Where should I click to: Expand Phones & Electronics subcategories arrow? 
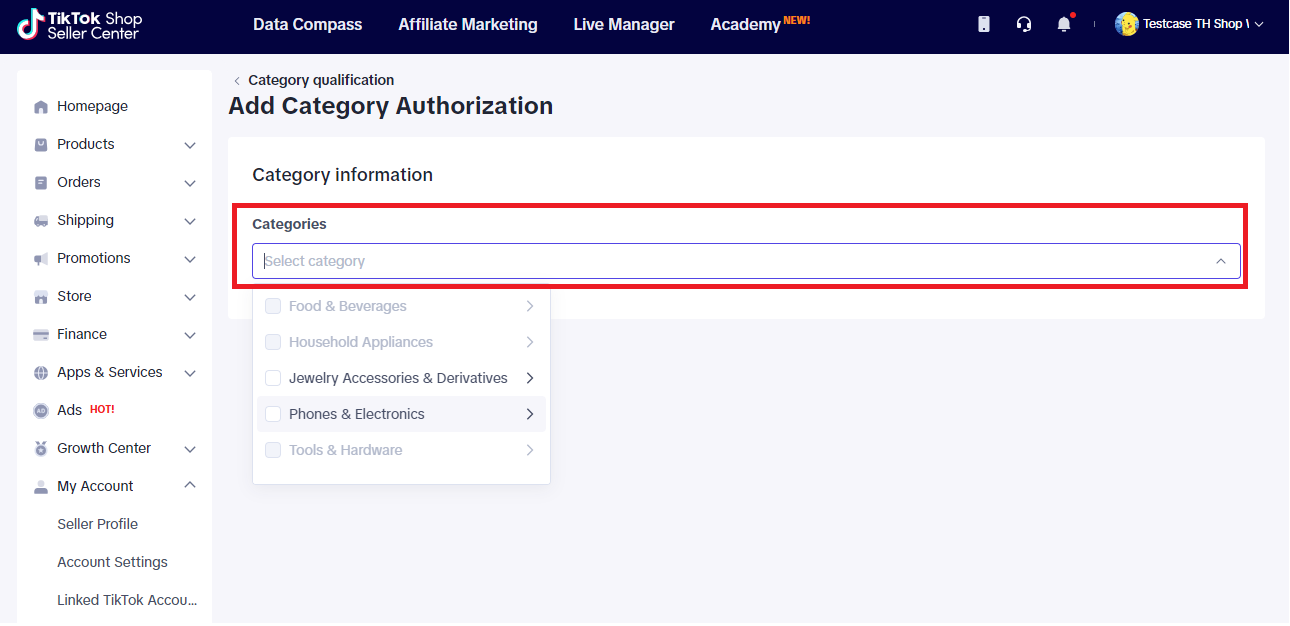pos(530,414)
